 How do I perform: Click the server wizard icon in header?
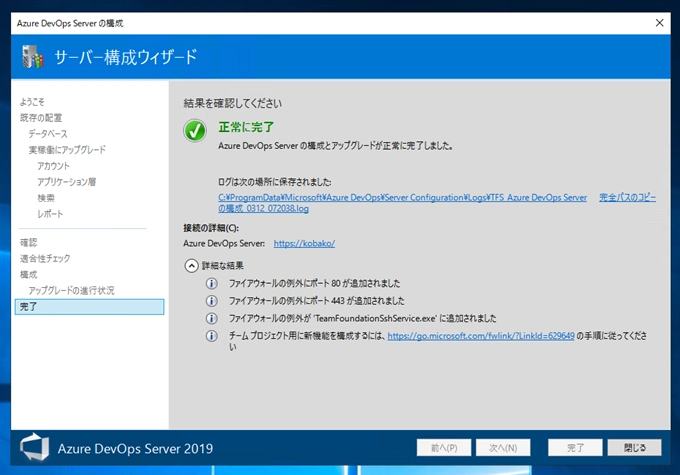tap(33, 57)
